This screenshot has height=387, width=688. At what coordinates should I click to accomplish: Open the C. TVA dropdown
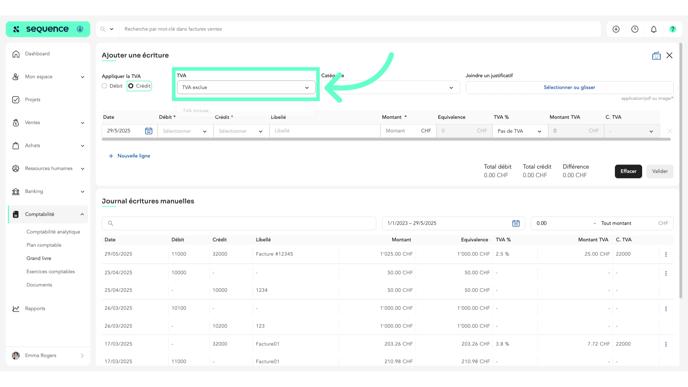coord(631,131)
